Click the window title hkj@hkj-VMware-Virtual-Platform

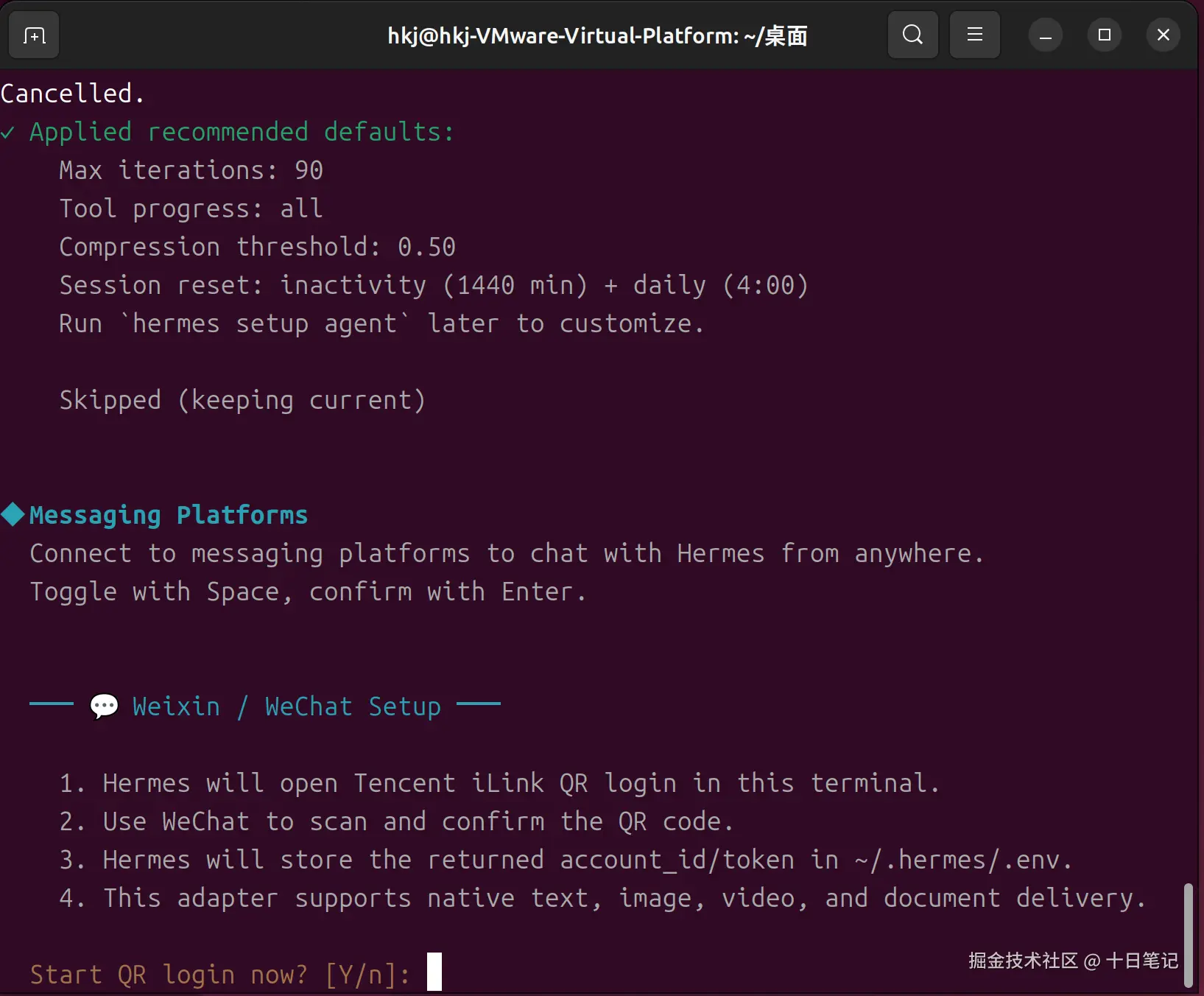(x=597, y=35)
